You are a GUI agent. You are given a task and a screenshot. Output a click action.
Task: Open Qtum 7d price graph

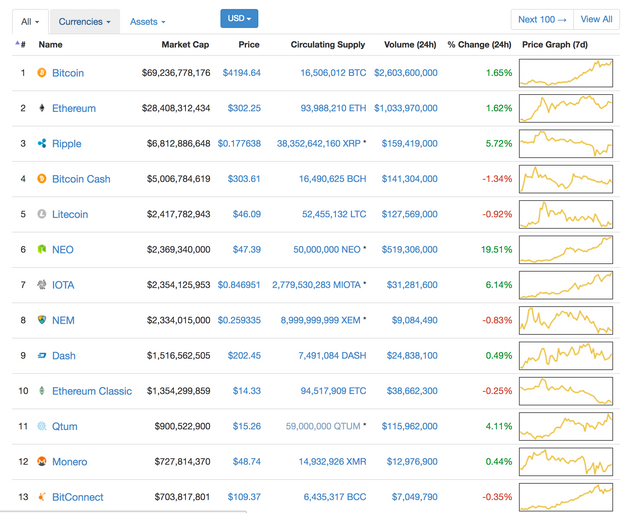pyautogui.click(x=566, y=426)
